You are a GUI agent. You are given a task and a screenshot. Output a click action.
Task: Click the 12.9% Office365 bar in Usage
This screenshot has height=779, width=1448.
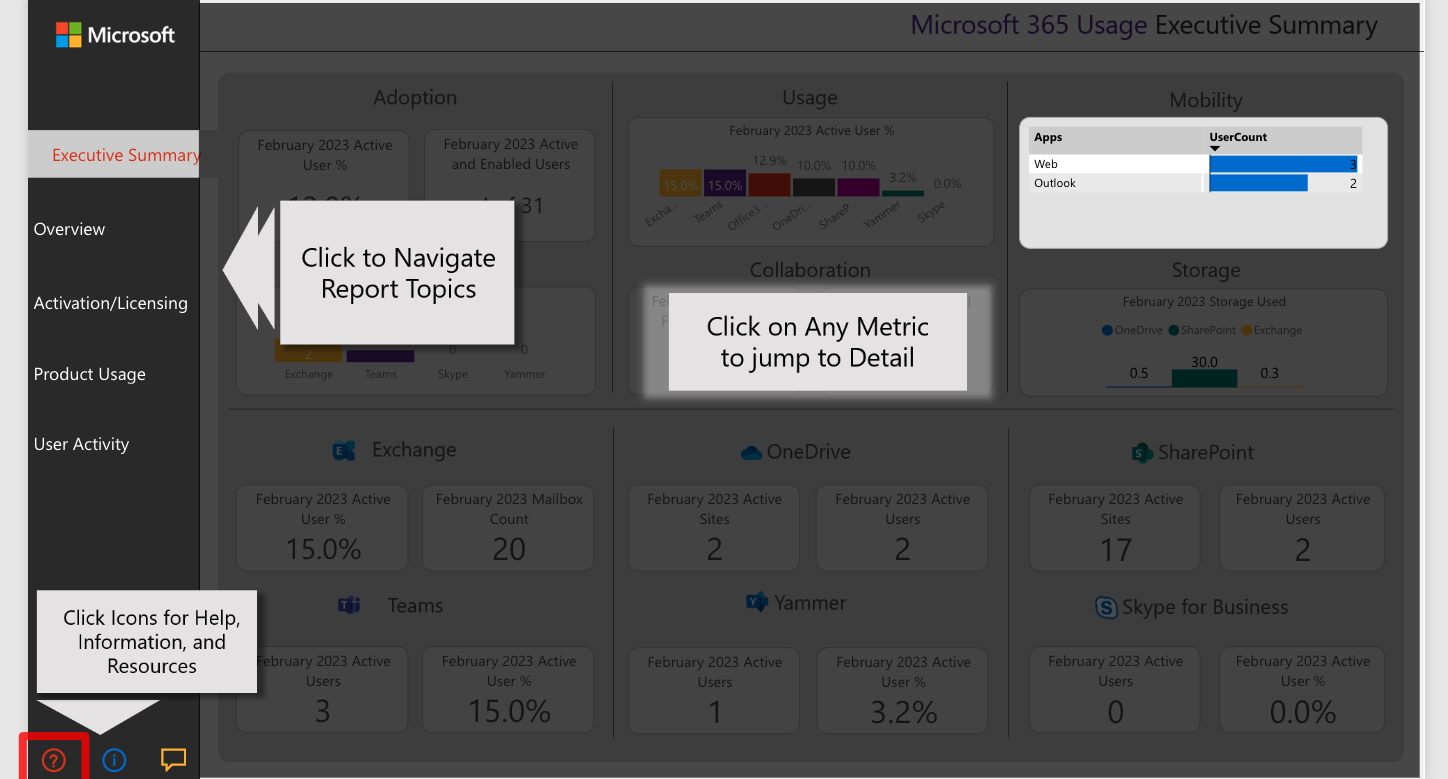coord(770,184)
